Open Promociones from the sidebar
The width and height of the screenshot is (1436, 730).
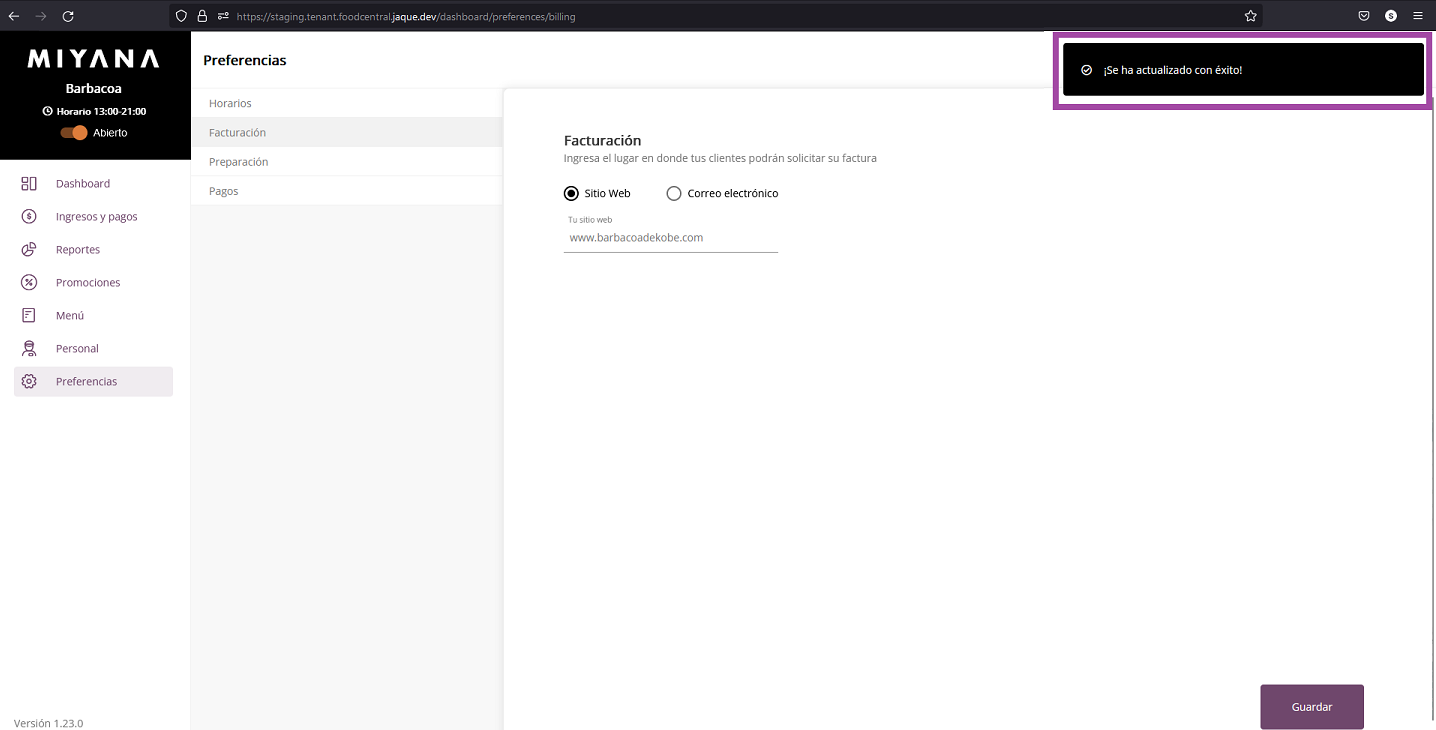pos(93,283)
